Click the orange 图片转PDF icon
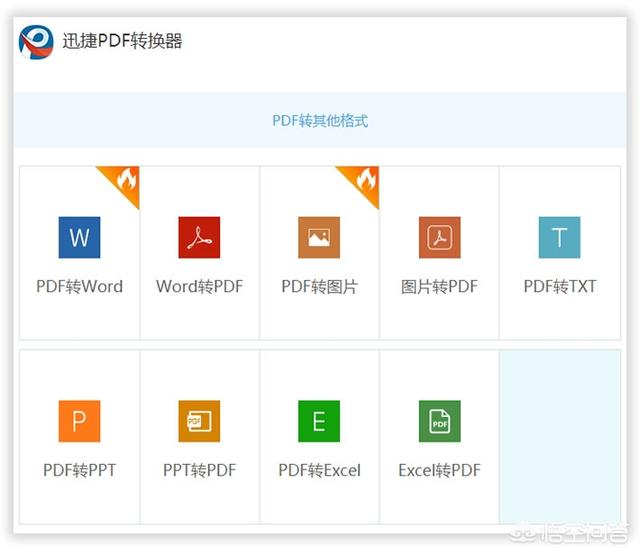The height and width of the screenshot is (555, 640). tap(439, 238)
